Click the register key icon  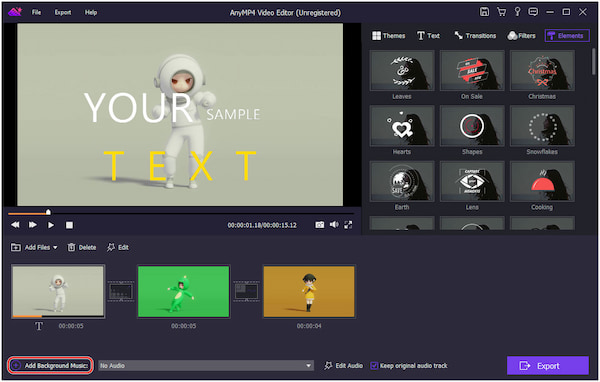point(517,12)
